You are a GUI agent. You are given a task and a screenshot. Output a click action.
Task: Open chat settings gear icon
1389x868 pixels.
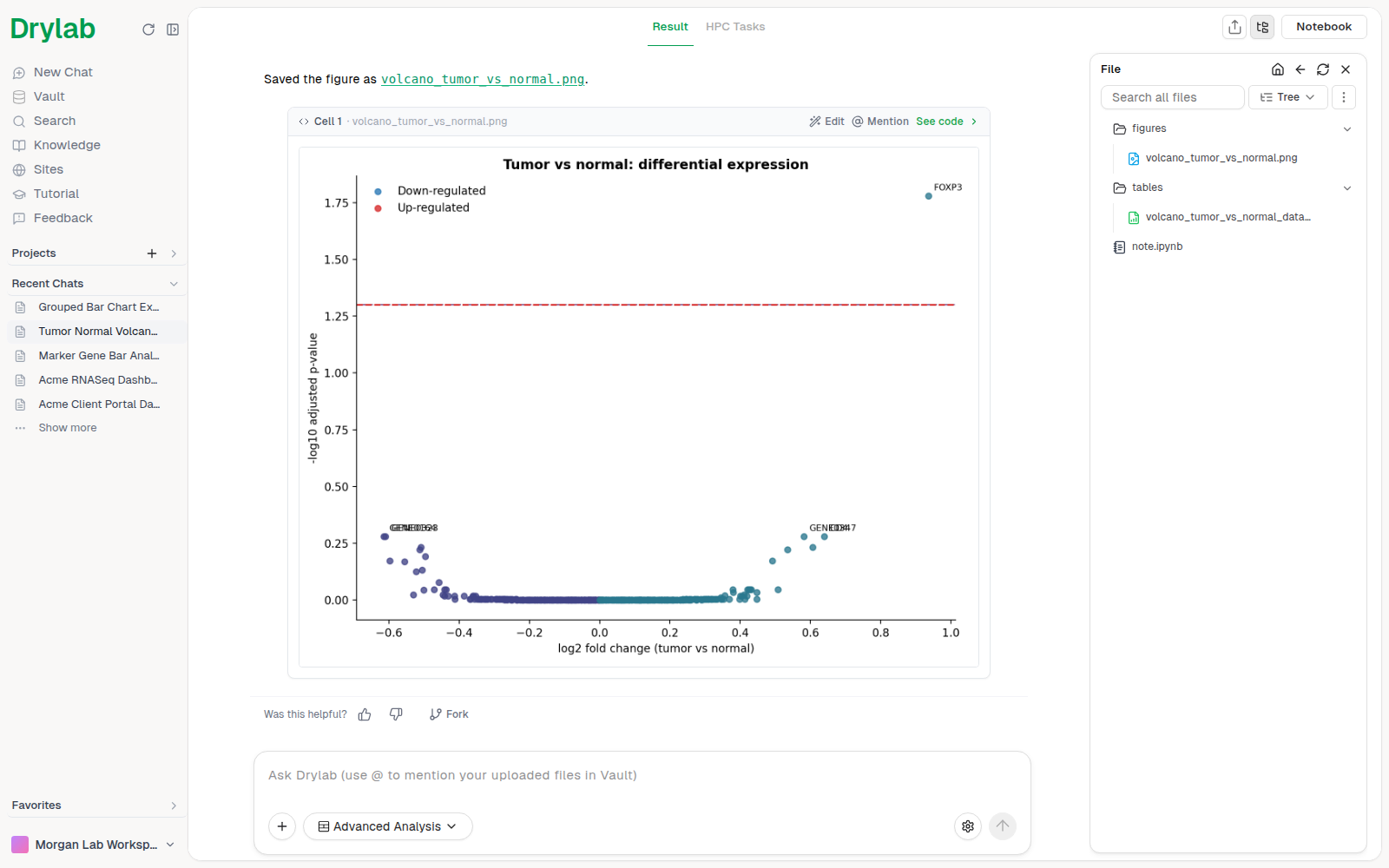(x=968, y=826)
